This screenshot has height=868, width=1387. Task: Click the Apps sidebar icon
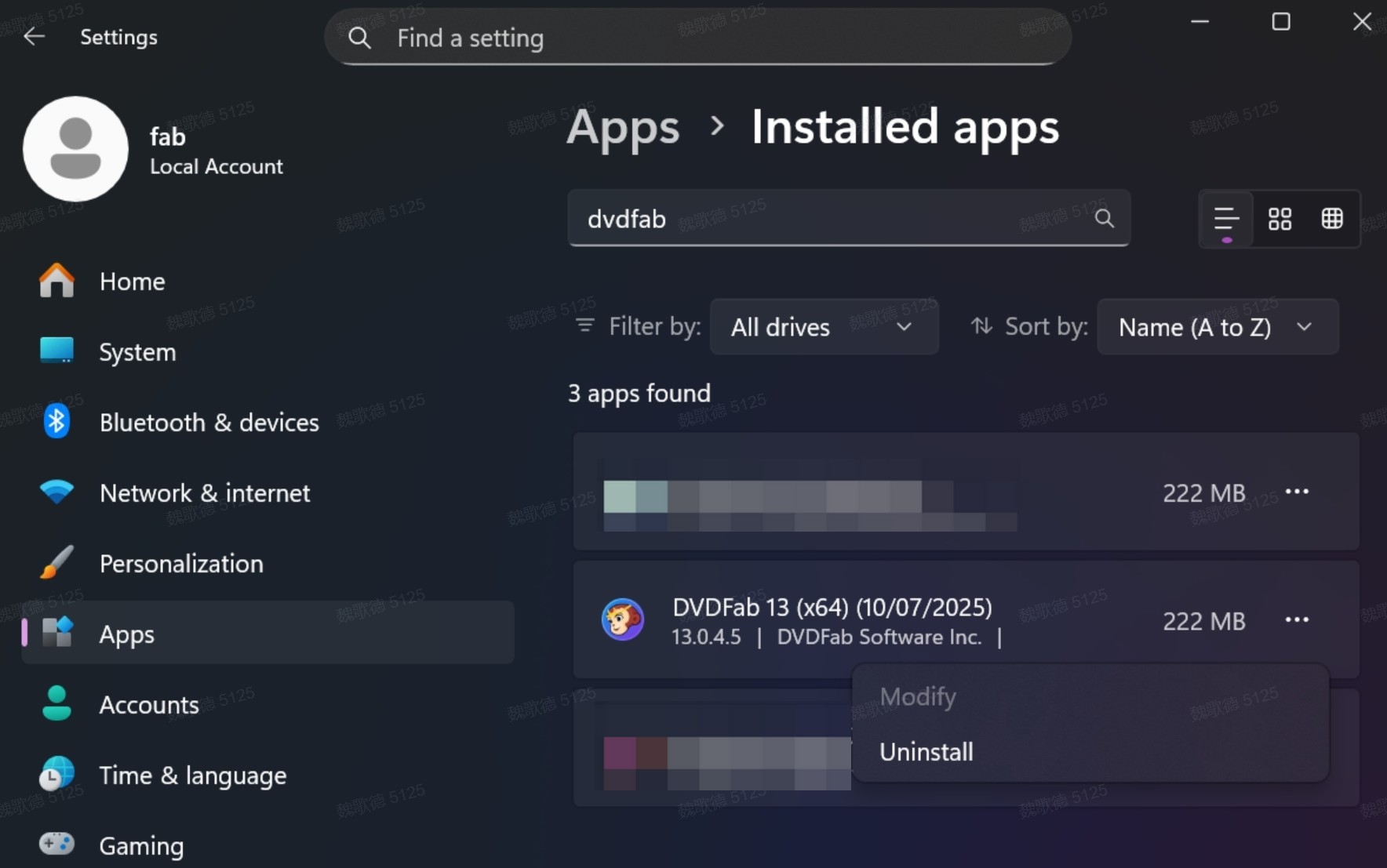pyautogui.click(x=57, y=632)
